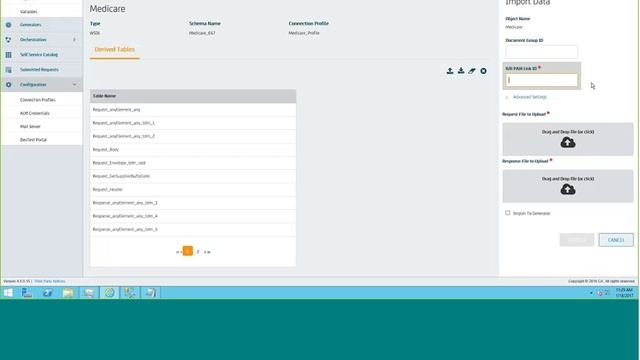Select the Request_anyElement_any table row
The height and width of the screenshot is (360, 640).
(x=193, y=109)
